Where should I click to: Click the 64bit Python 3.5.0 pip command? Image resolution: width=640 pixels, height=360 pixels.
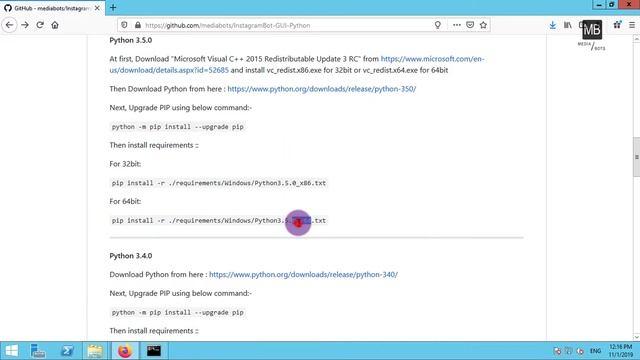[219, 221]
